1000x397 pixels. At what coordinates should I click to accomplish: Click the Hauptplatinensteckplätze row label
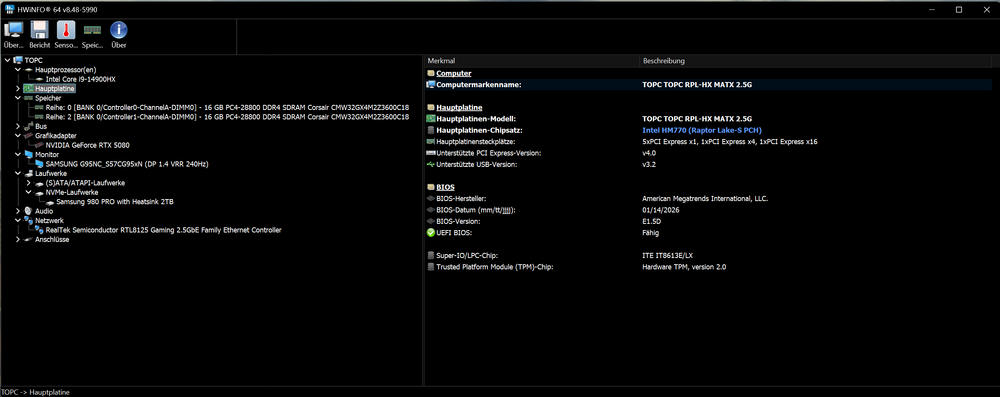[x=476, y=142]
